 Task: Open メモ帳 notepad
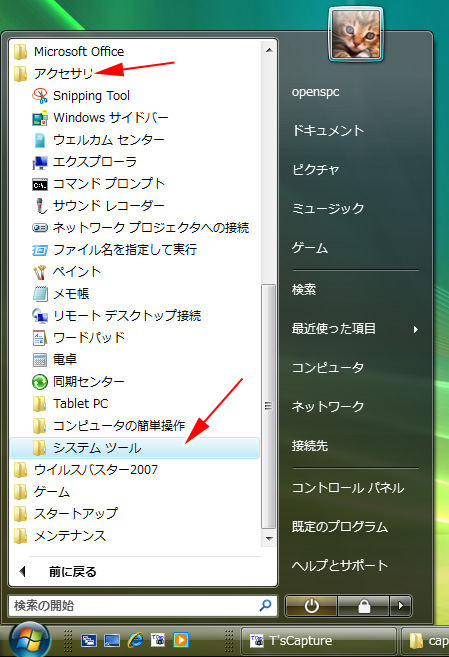[x=61, y=294]
